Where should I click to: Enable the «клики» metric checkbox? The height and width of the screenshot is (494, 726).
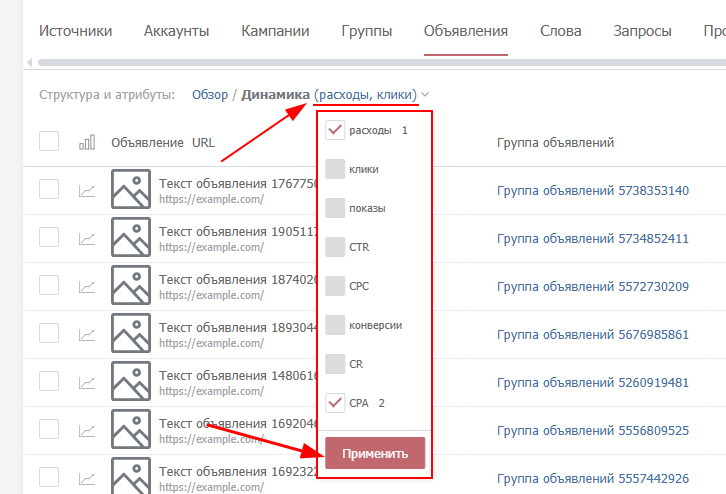tap(335, 169)
